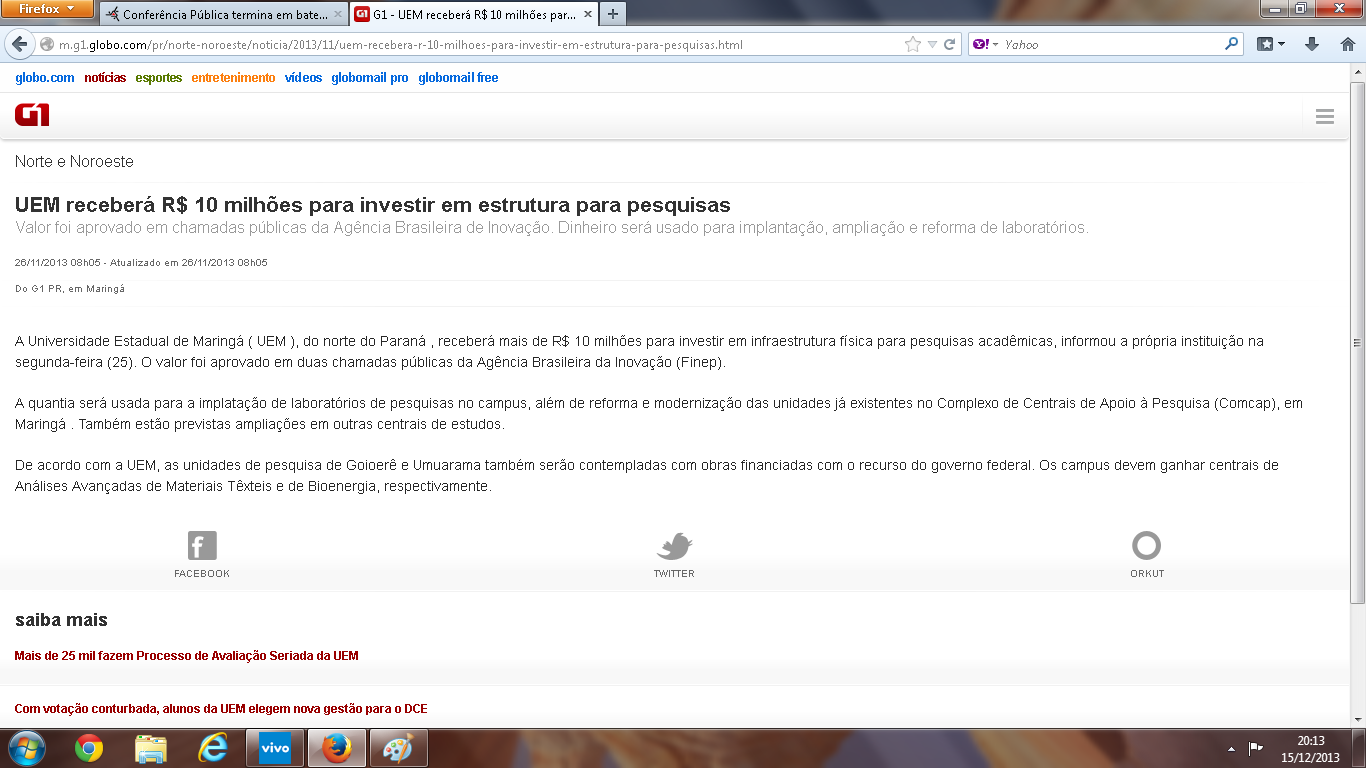Viewport: 1366px width, 776px height.
Task: Open the Firefox application menu
Action: pyautogui.click(x=47, y=10)
